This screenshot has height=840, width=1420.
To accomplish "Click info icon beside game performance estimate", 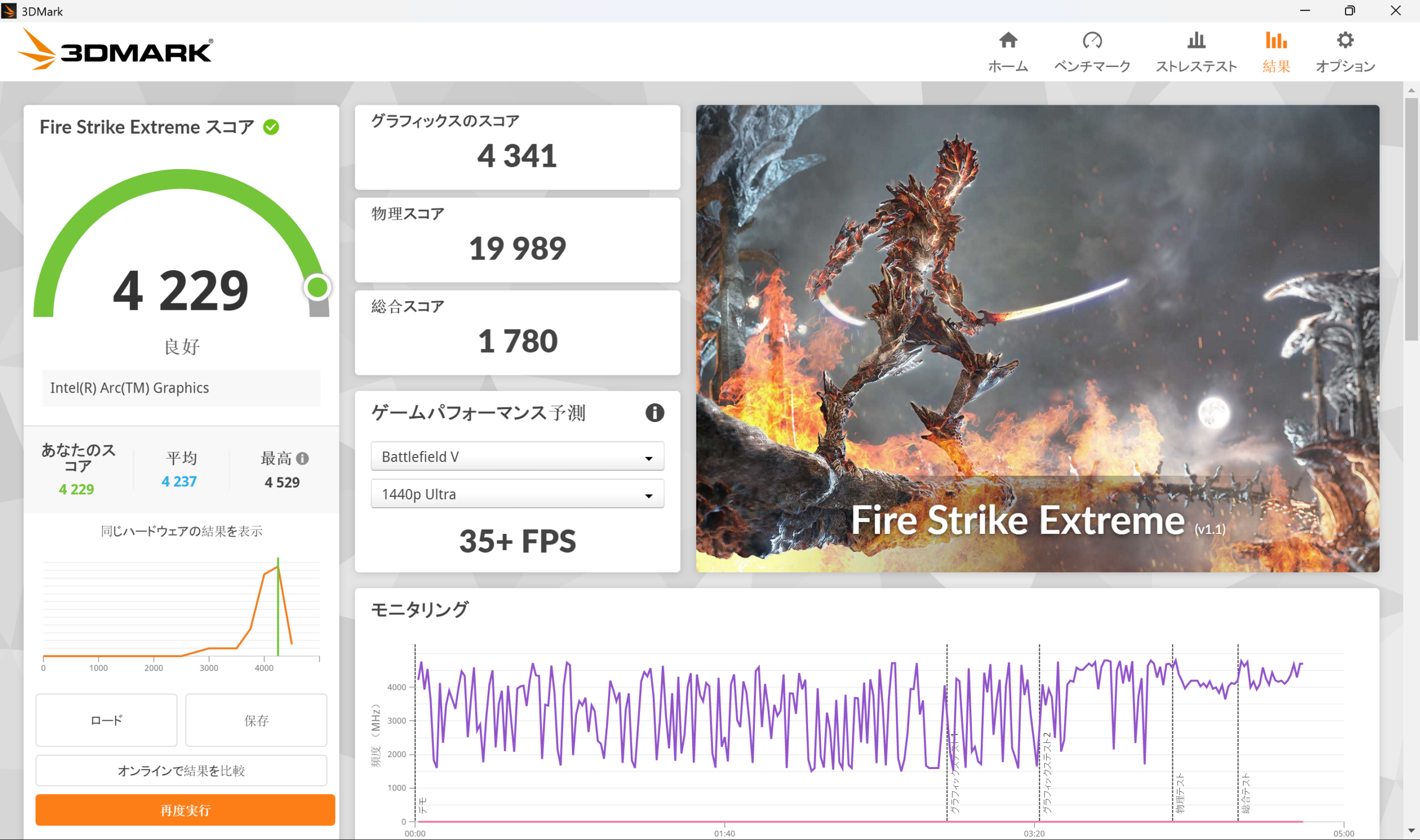I will (655, 413).
